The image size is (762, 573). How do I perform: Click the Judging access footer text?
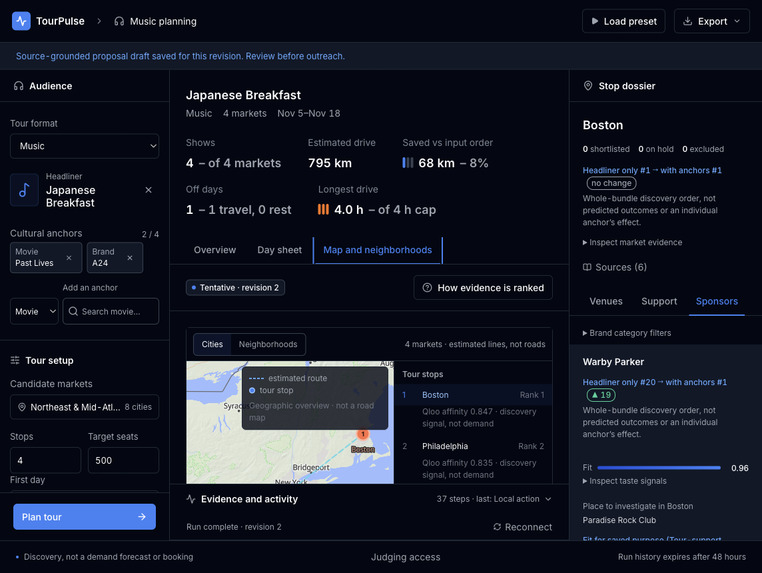point(405,557)
